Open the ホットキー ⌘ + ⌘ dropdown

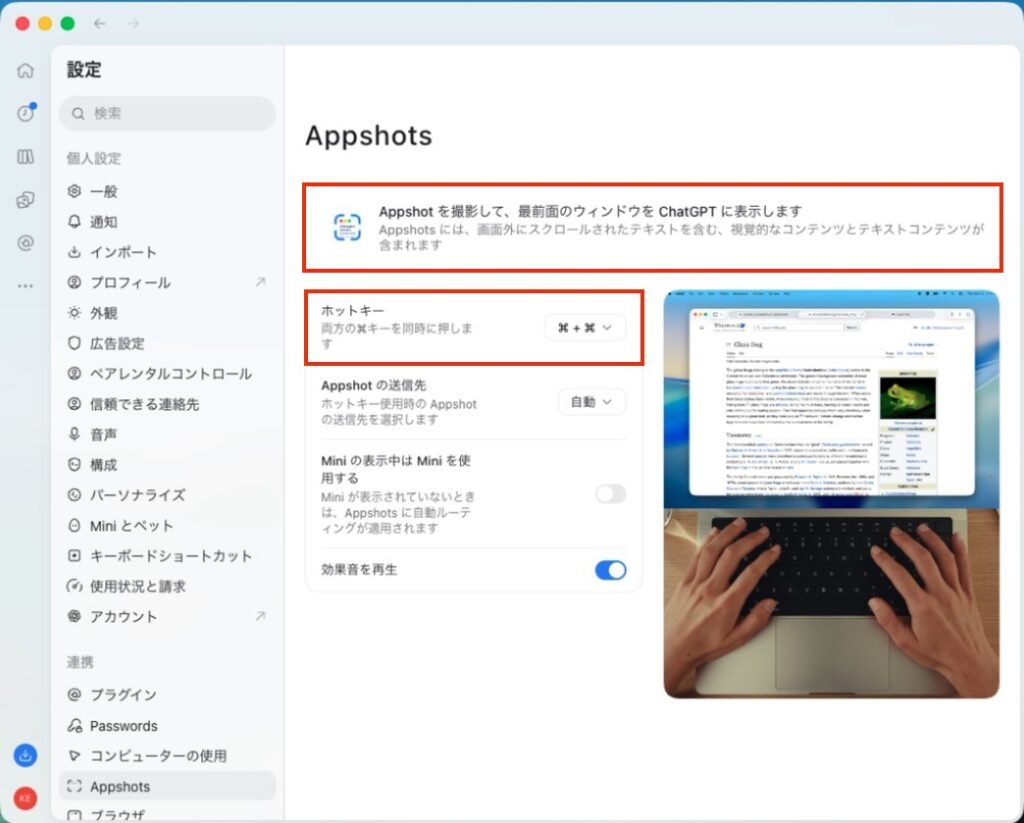(x=585, y=328)
